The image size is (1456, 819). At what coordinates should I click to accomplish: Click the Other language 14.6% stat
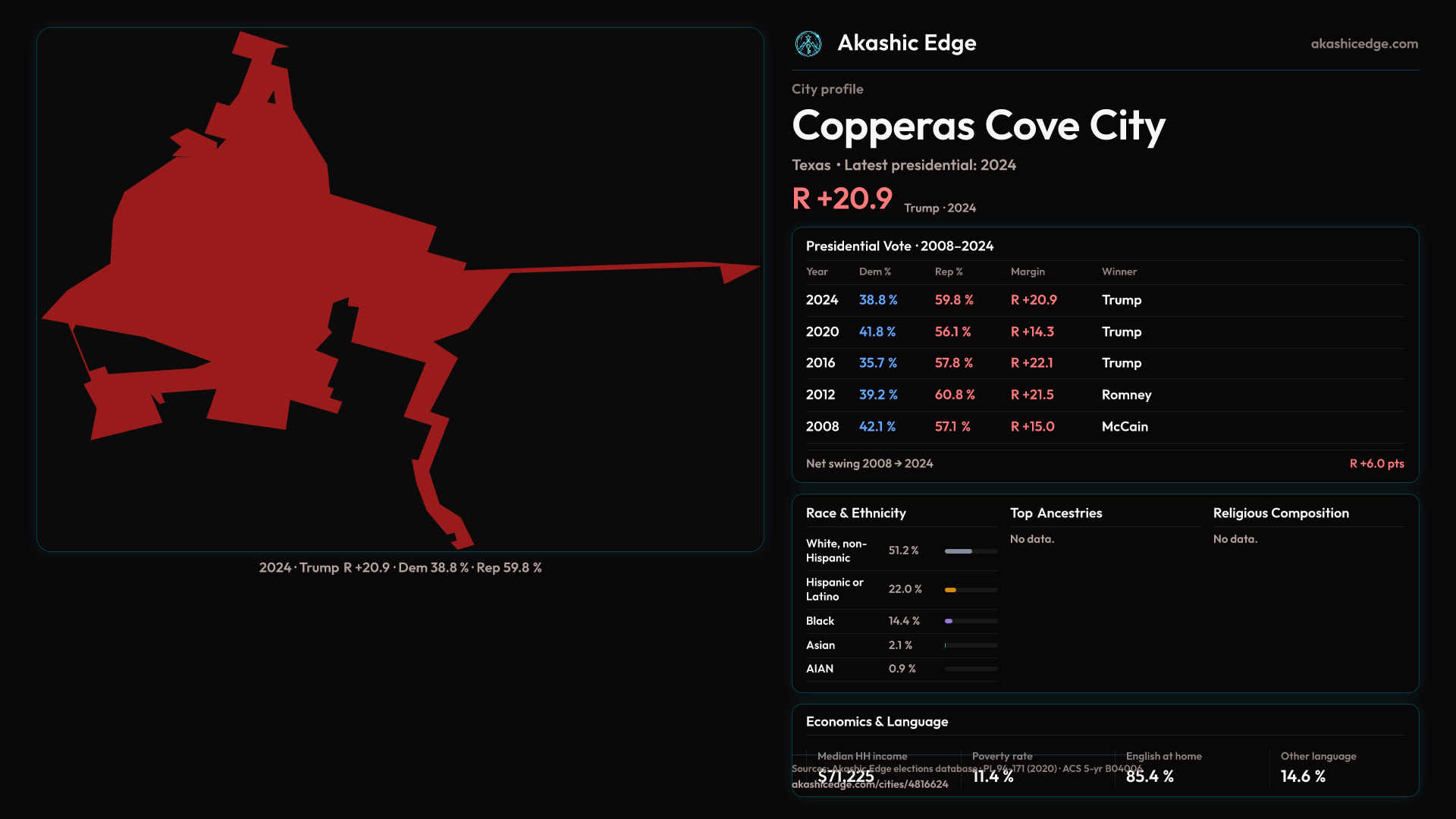pos(1303,777)
